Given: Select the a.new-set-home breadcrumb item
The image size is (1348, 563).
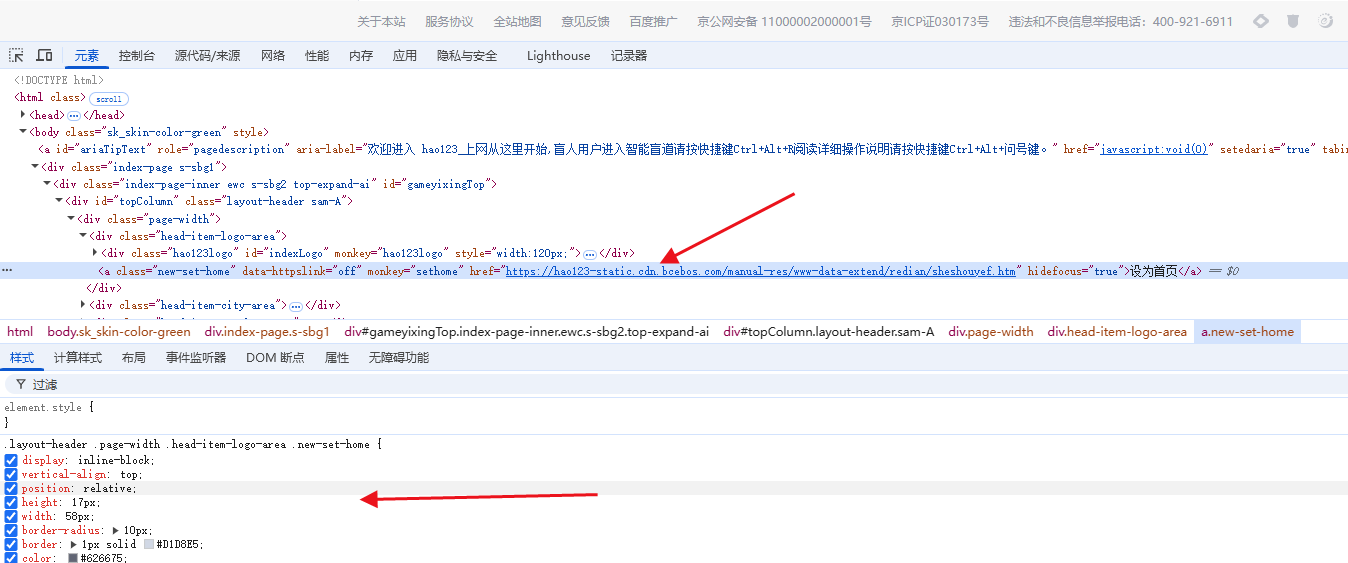Looking at the screenshot, I should tap(1247, 332).
